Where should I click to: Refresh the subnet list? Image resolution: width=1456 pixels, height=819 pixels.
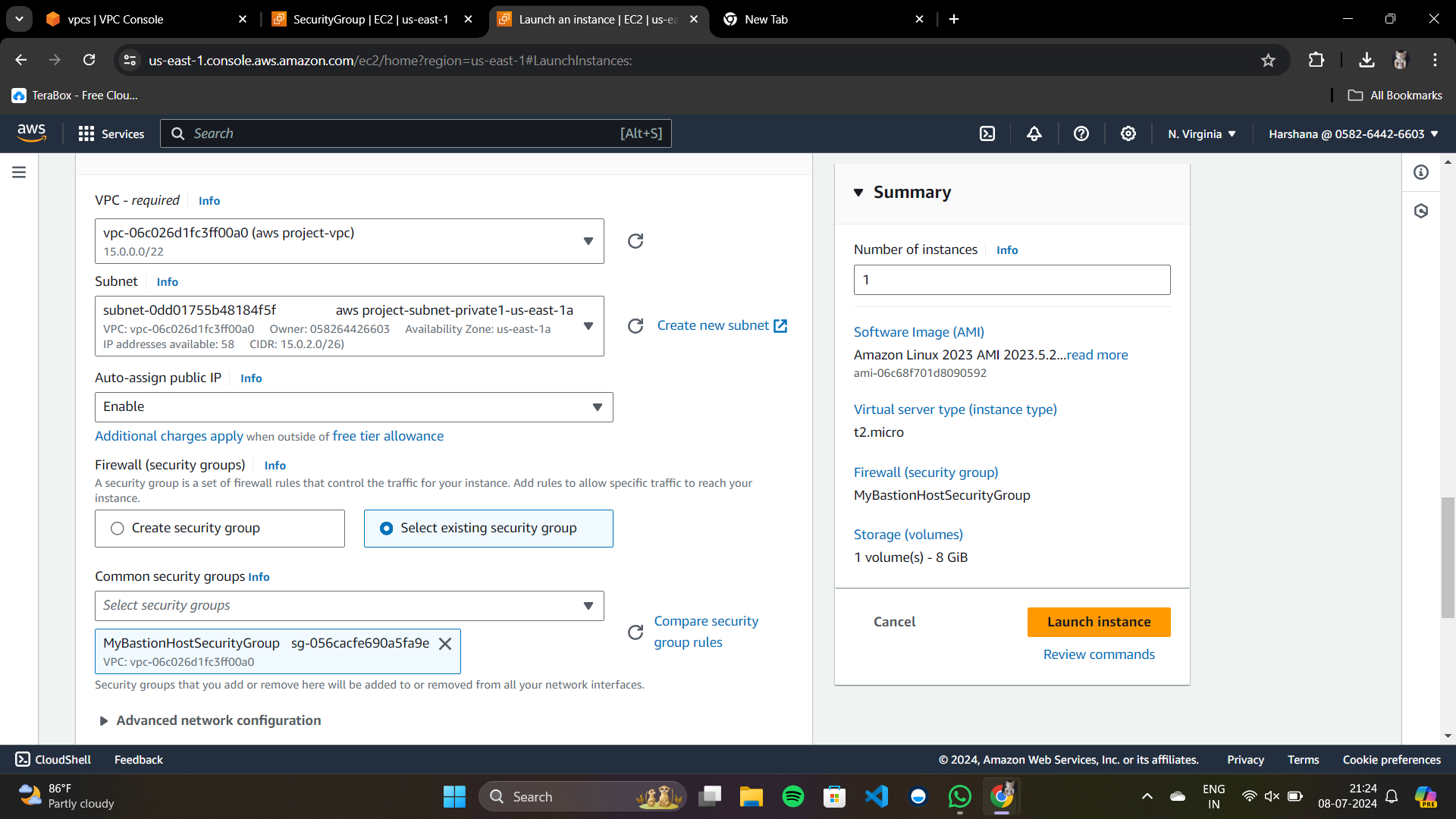[x=635, y=326]
